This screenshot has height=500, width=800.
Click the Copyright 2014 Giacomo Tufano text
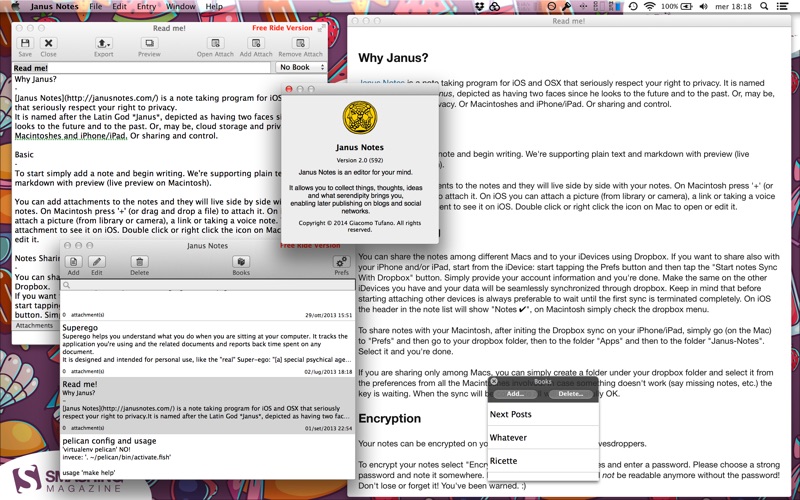(x=360, y=226)
